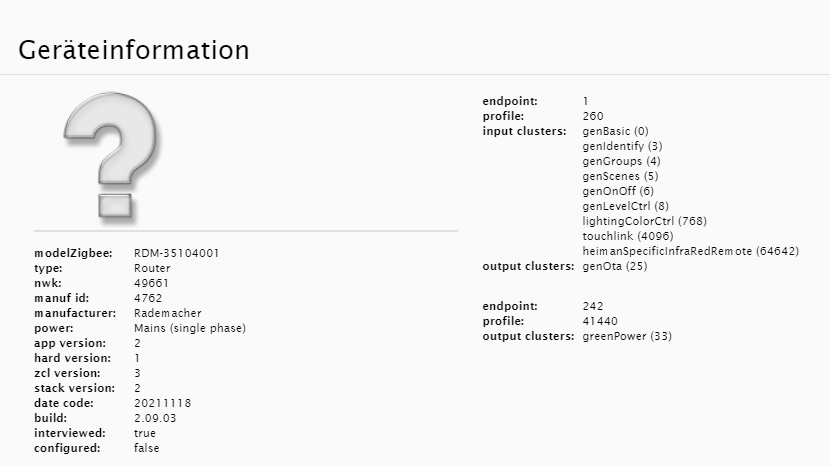Click the heimanSpecificInfraRedRemote (64642) cluster
The width and height of the screenshot is (830, 466).
(690, 251)
